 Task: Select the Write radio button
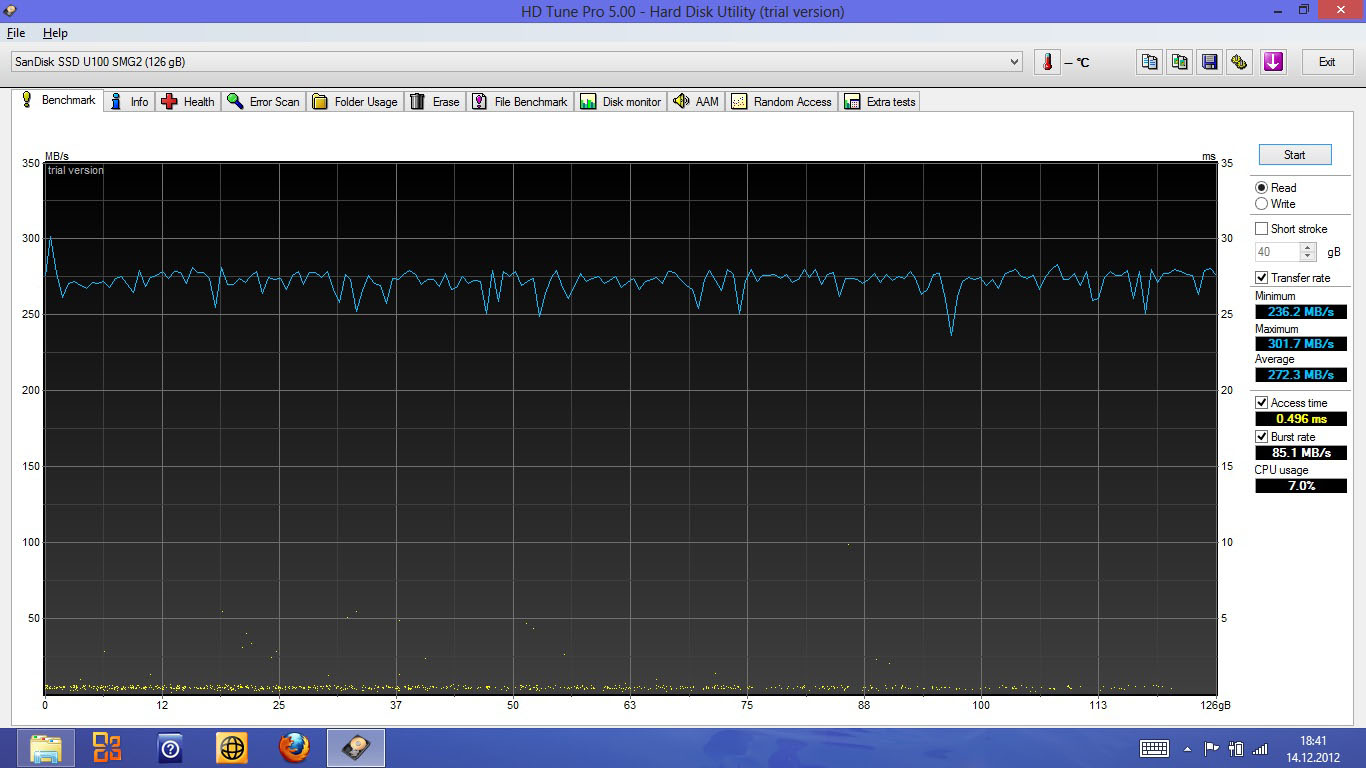click(x=1261, y=204)
